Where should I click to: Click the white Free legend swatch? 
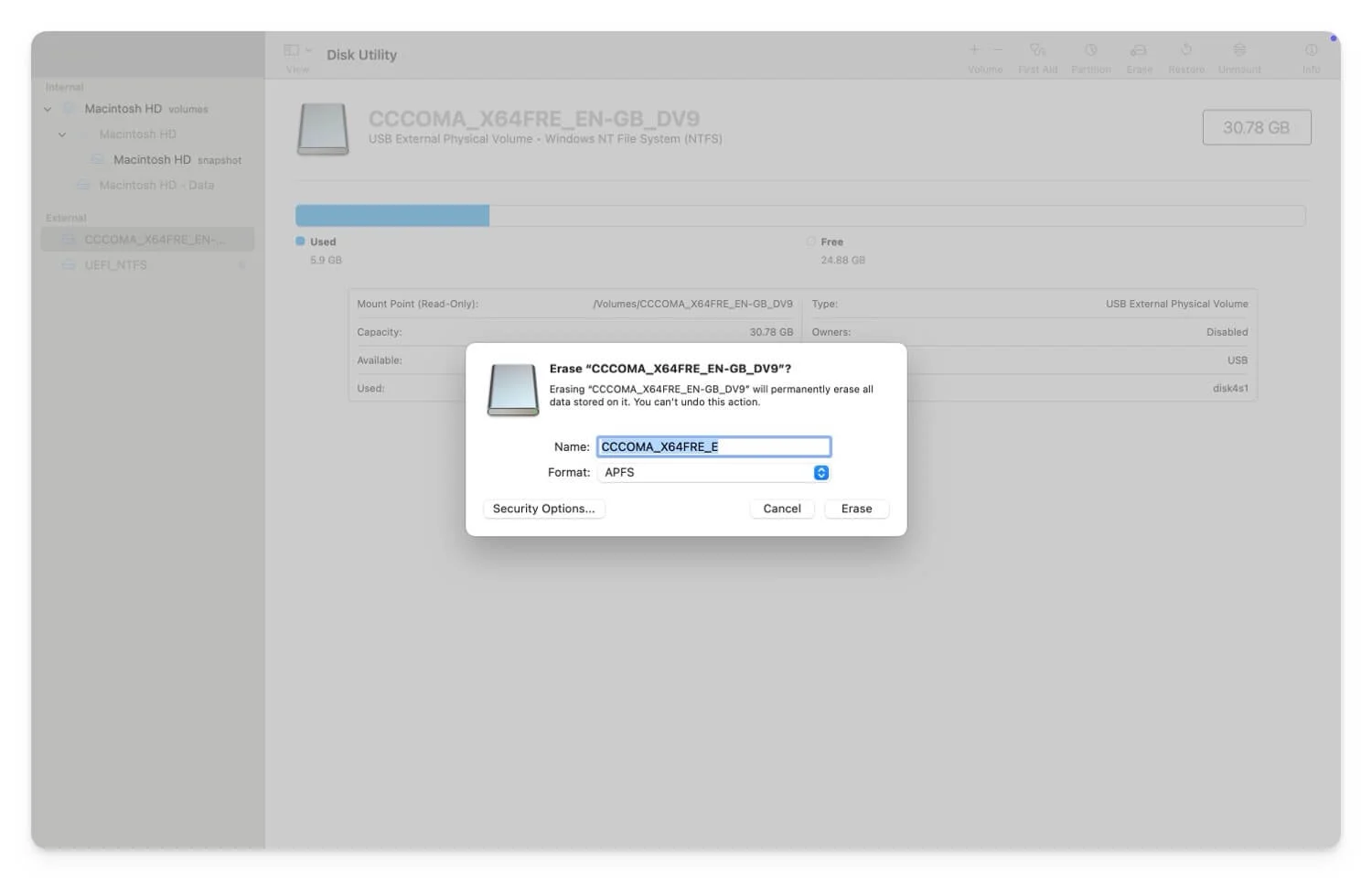(810, 241)
